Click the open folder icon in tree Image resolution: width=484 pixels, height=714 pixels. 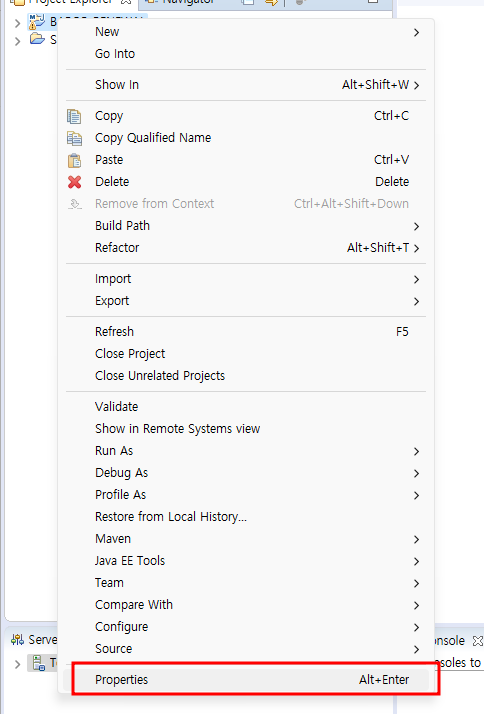(x=37, y=39)
